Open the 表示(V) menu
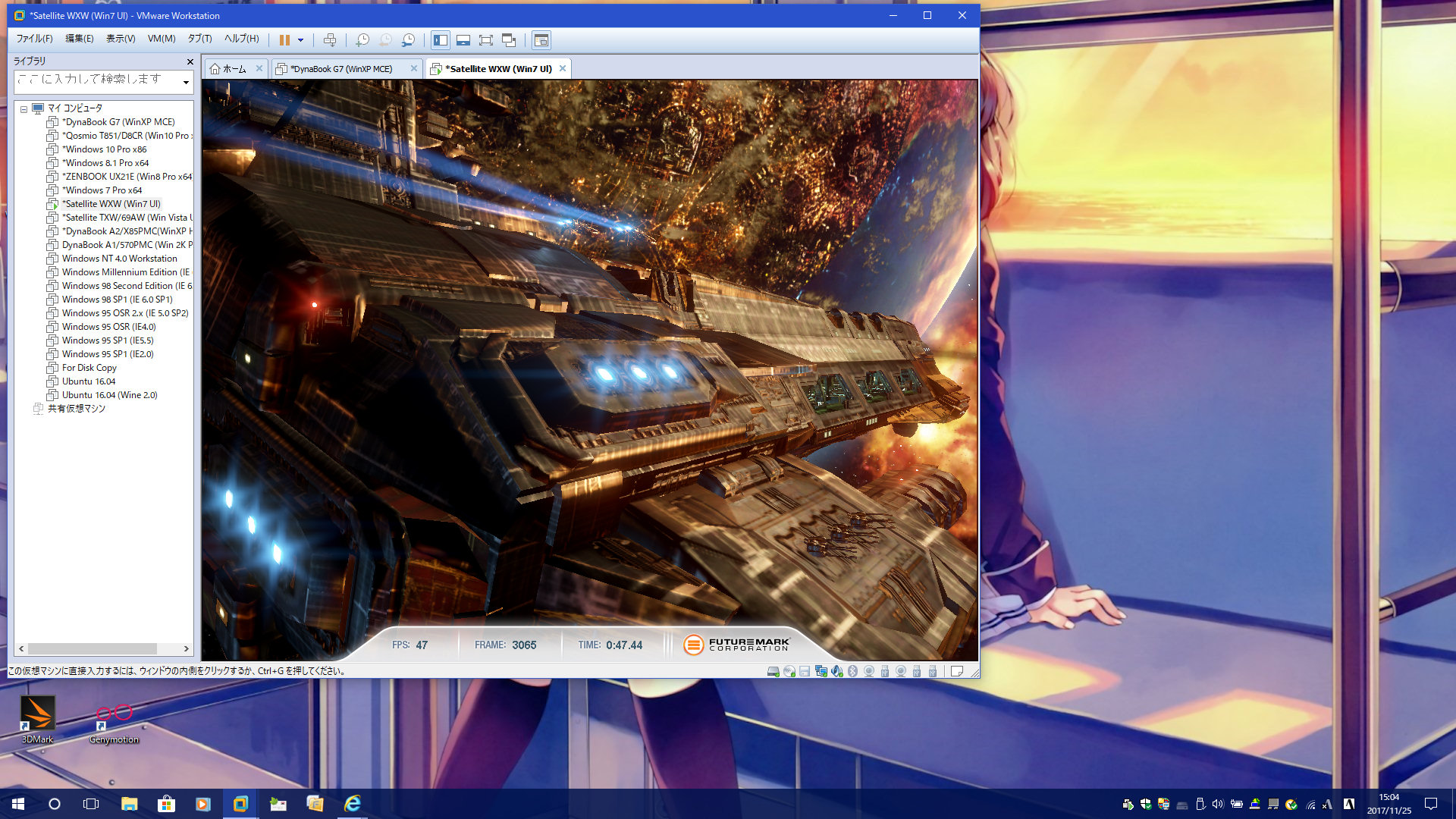1456x819 pixels. tap(121, 39)
